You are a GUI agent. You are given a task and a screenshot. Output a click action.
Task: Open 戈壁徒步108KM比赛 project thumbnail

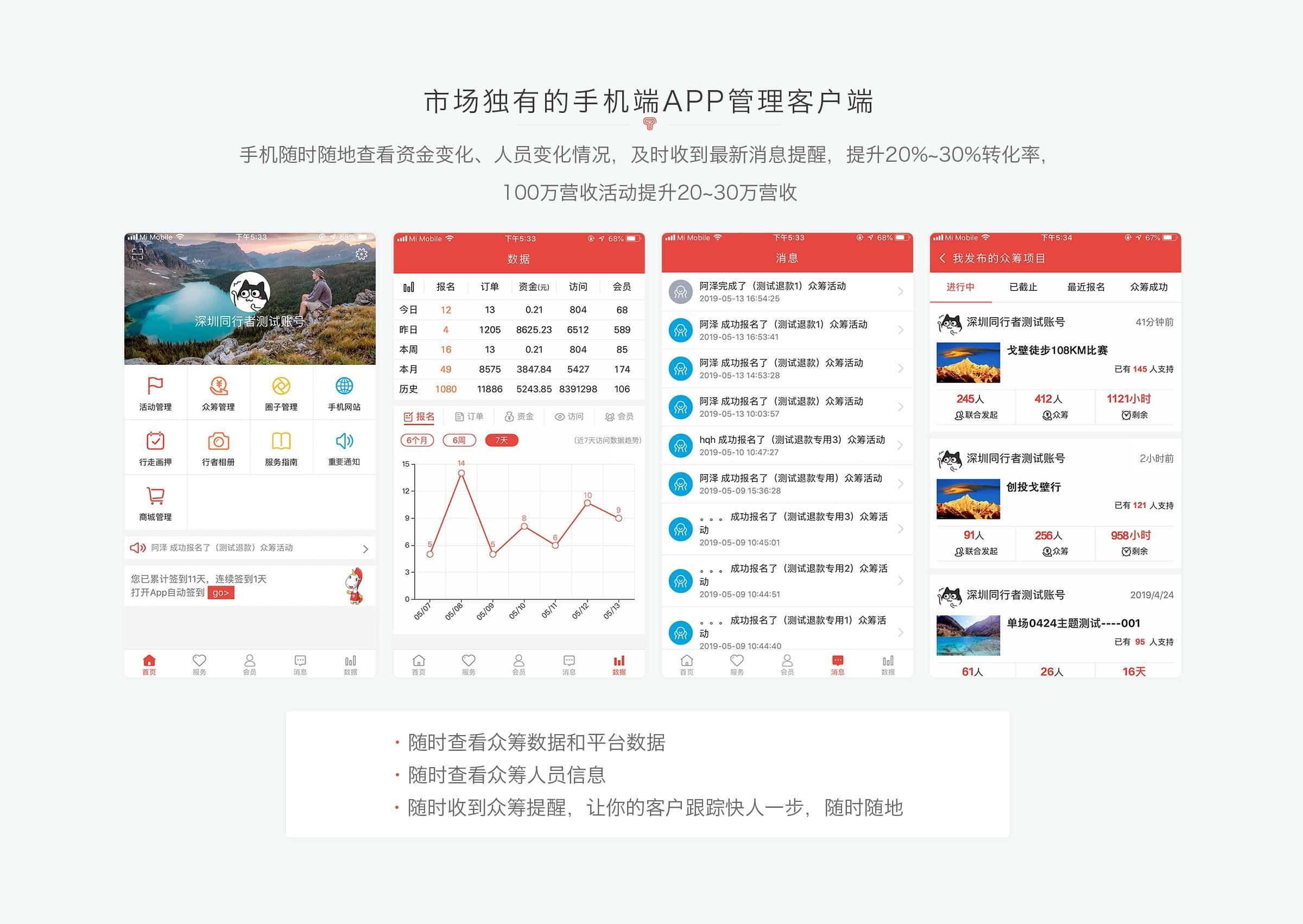(x=968, y=363)
